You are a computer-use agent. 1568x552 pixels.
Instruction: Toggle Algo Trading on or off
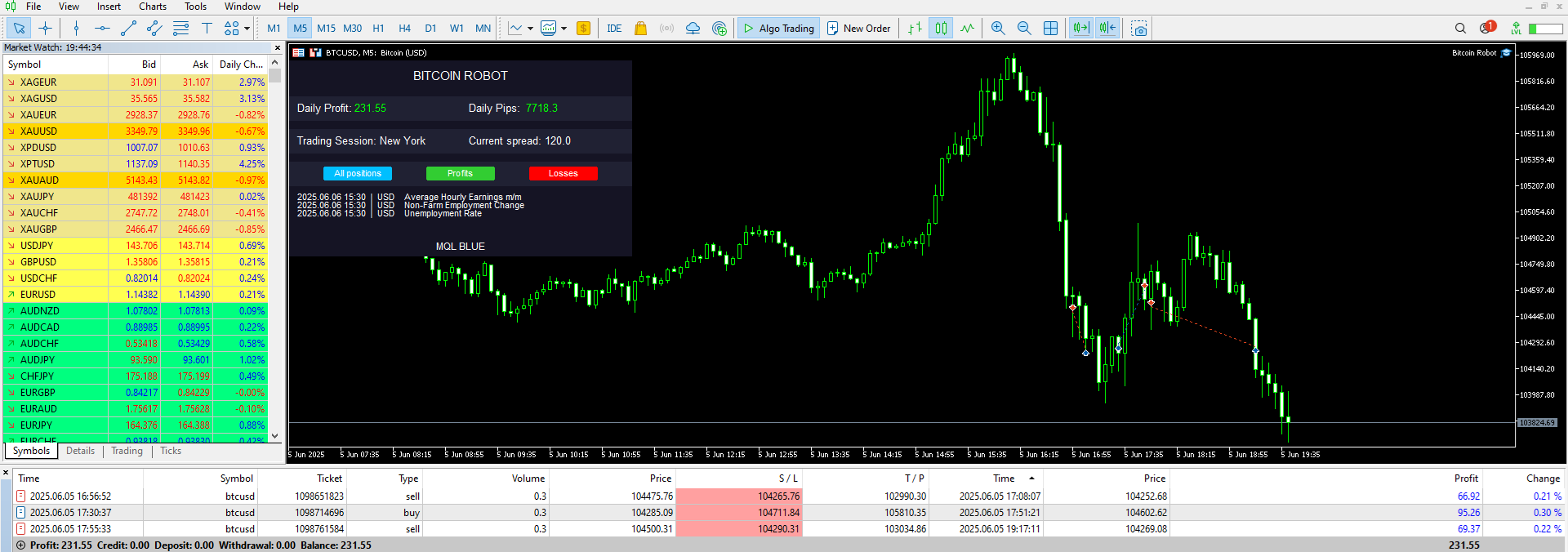pyautogui.click(x=778, y=29)
